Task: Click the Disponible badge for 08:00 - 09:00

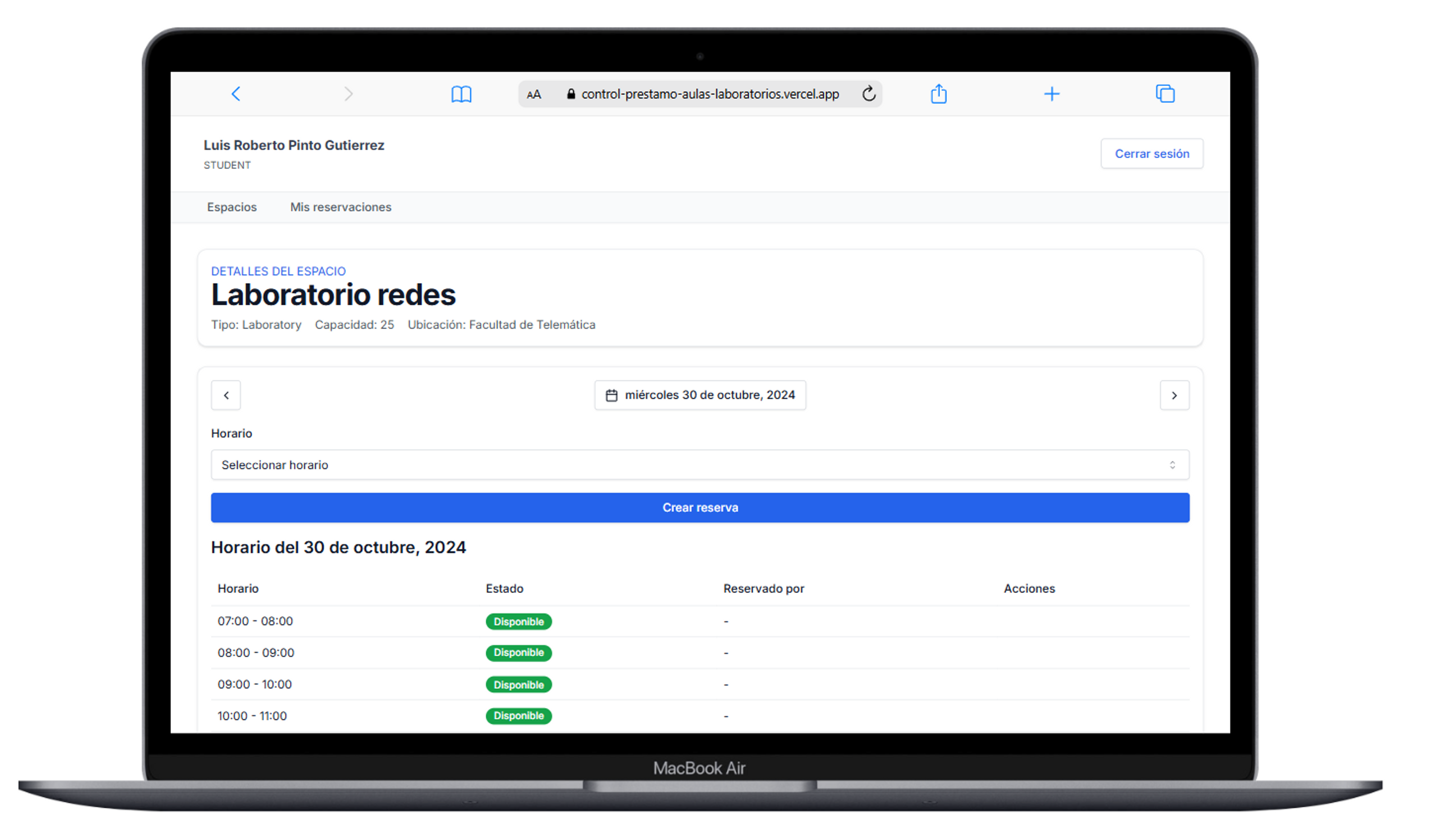Action: pos(518,652)
